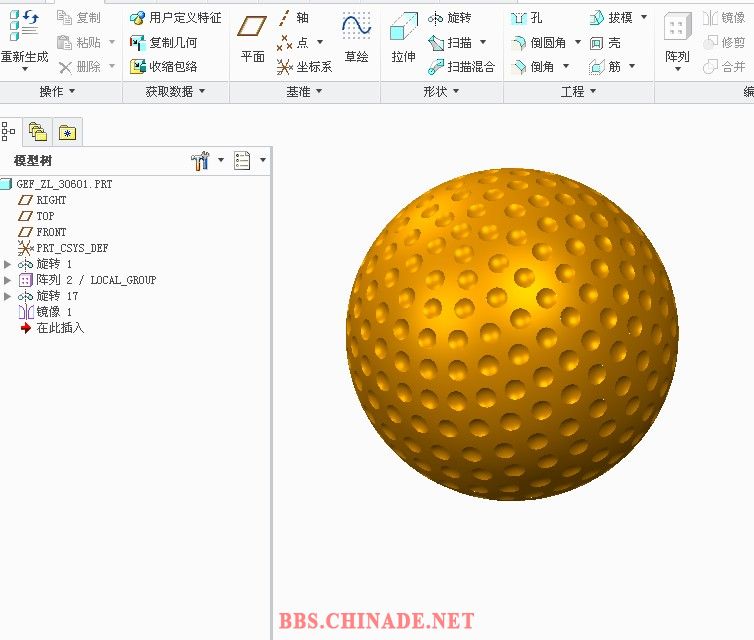Open the tree columns dropdown arrow

263,160
